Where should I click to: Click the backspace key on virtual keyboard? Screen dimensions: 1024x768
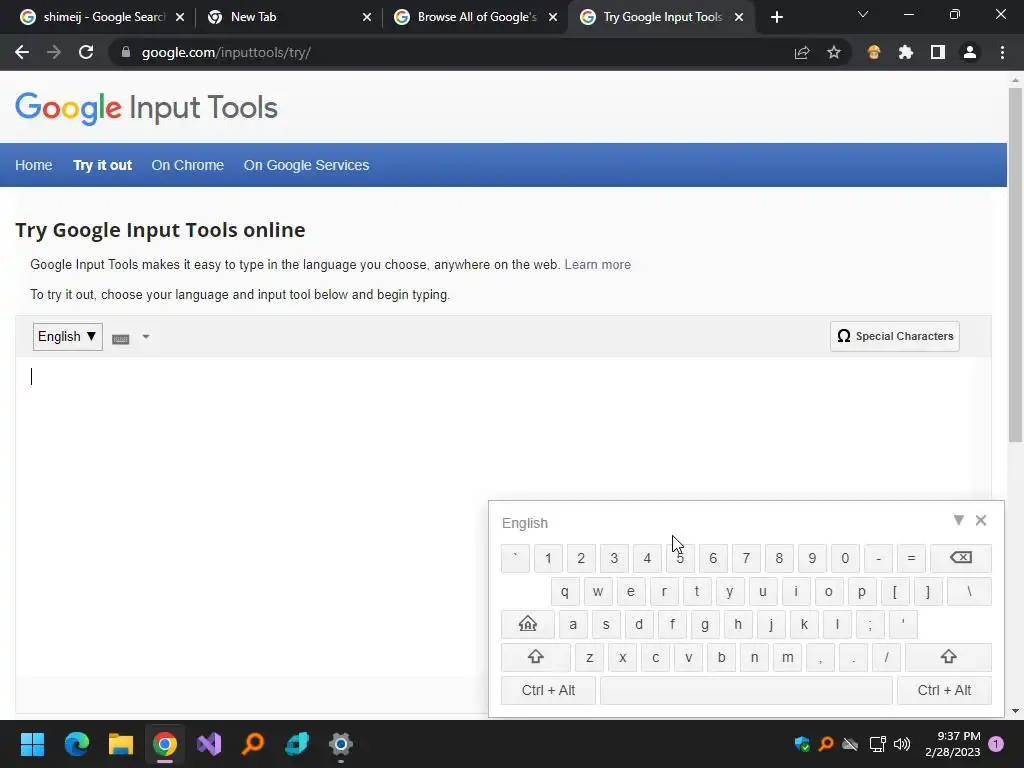pyautogui.click(x=961, y=558)
